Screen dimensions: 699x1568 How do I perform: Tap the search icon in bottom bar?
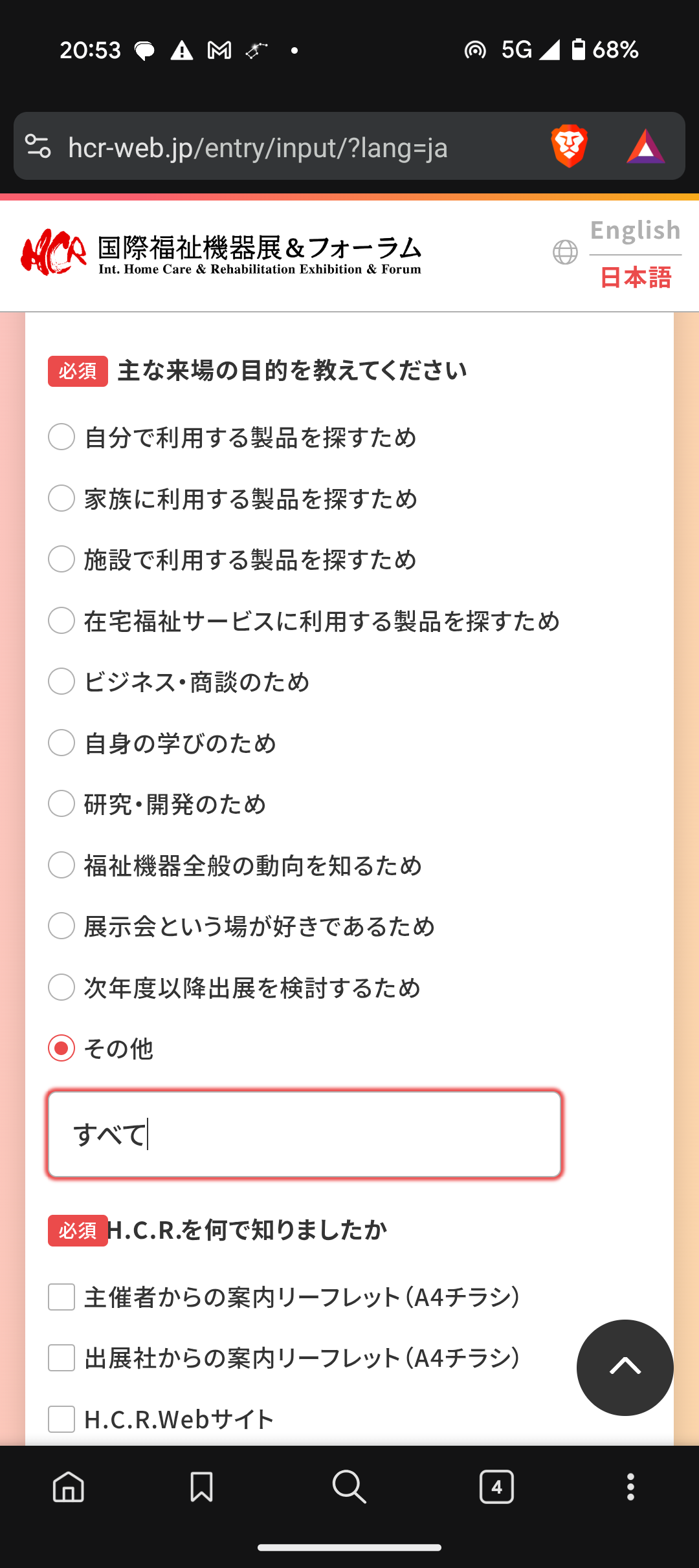click(349, 1486)
